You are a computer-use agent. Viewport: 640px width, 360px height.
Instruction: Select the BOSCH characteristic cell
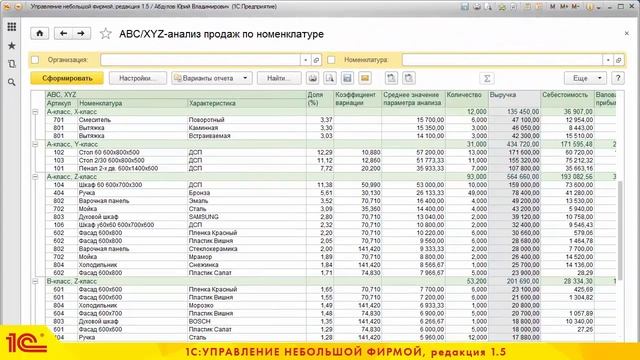247,322
